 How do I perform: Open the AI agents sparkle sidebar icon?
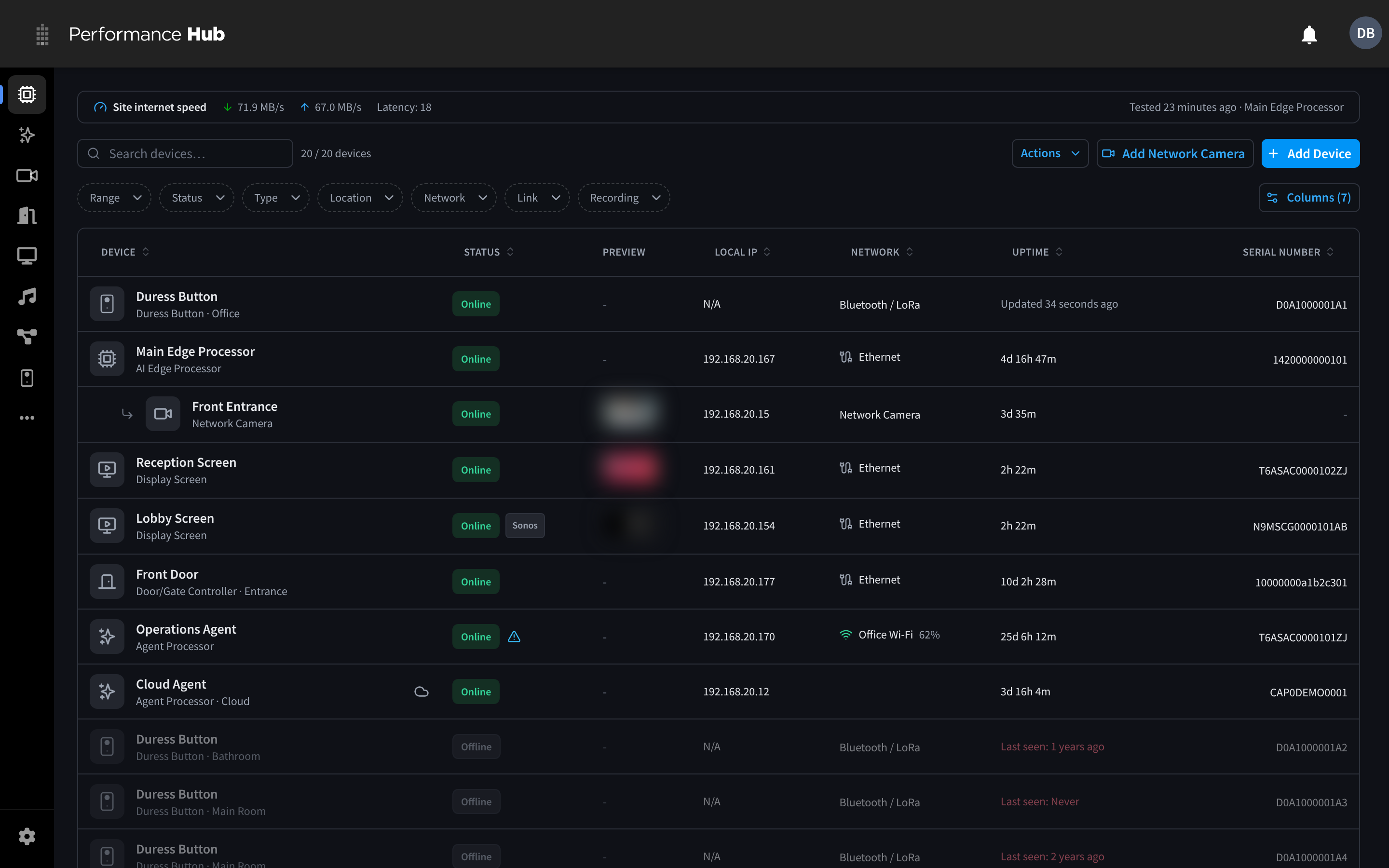click(27, 135)
